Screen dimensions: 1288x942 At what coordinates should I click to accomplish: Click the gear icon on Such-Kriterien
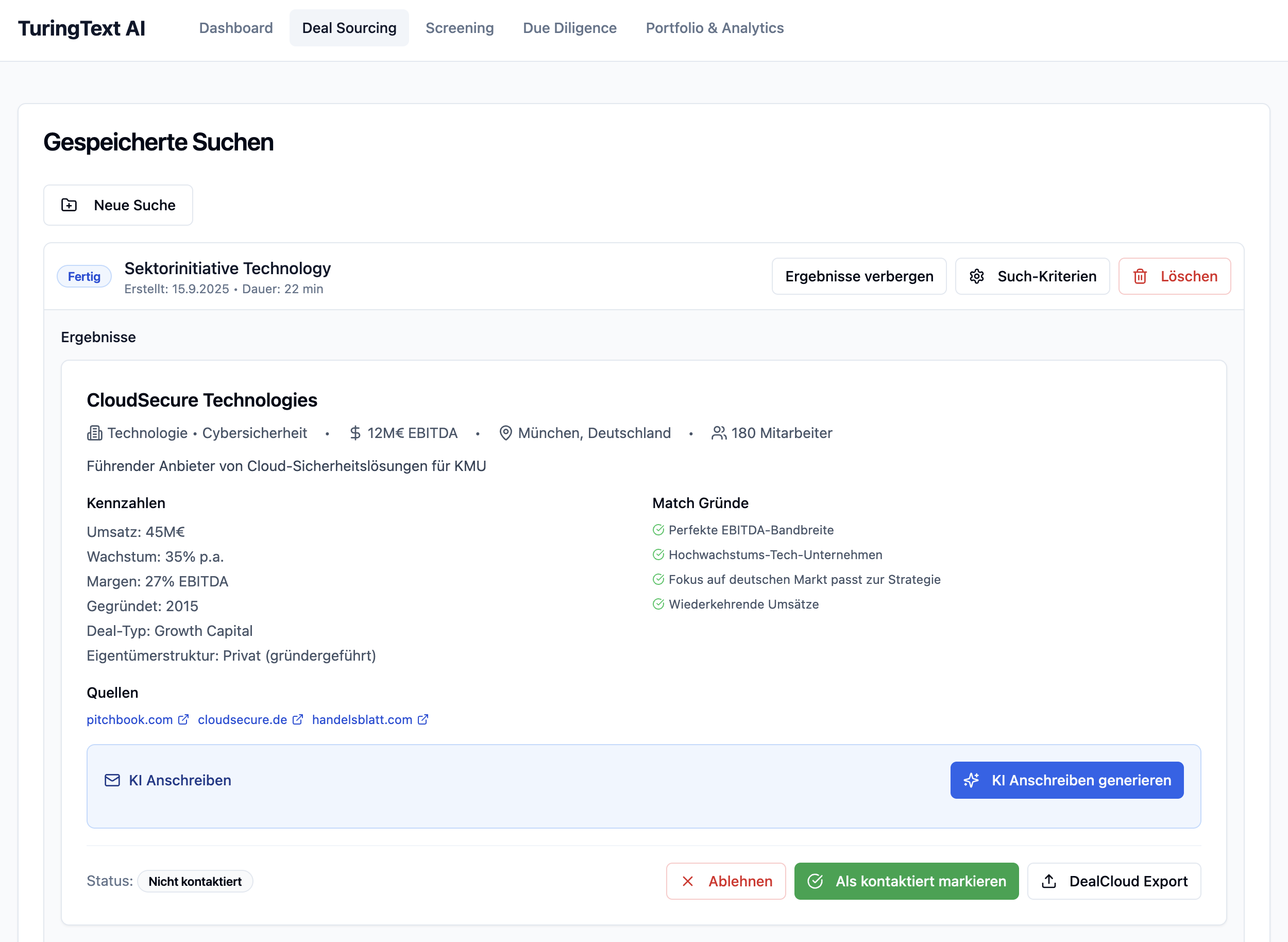[977, 277]
